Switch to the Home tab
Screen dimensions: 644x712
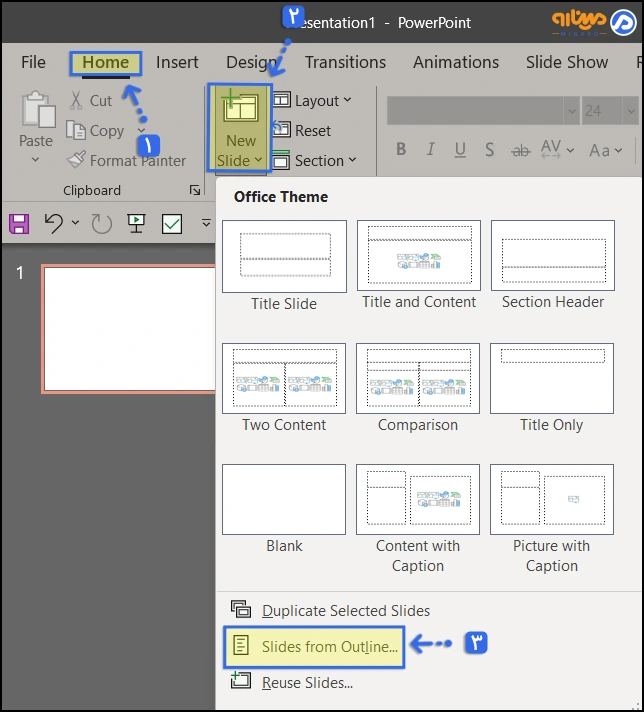point(106,62)
